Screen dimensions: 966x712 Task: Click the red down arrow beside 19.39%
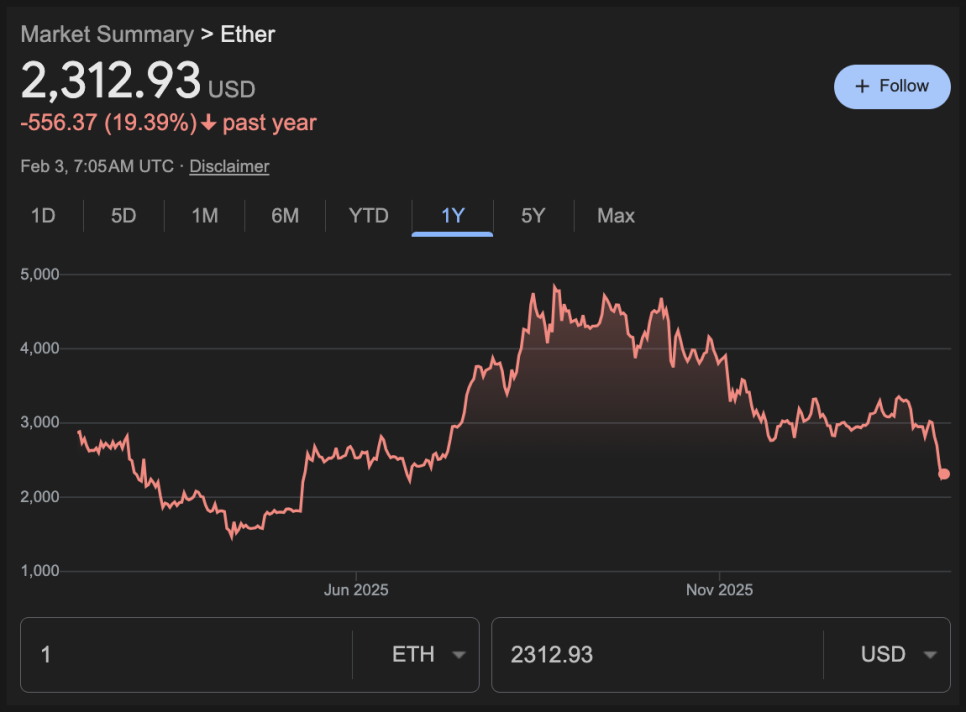[x=209, y=124]
